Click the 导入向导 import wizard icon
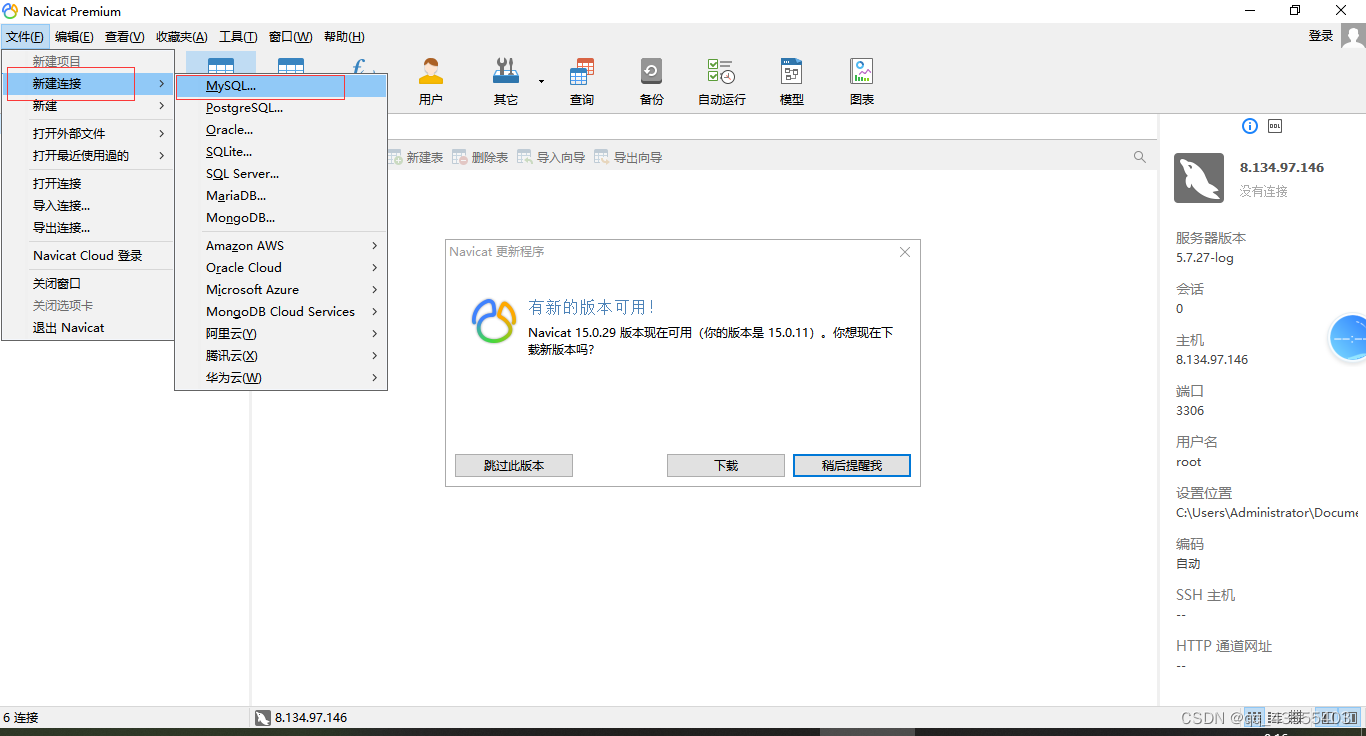This screenshot has height=736, width=1366. click(x=525, y=157)
